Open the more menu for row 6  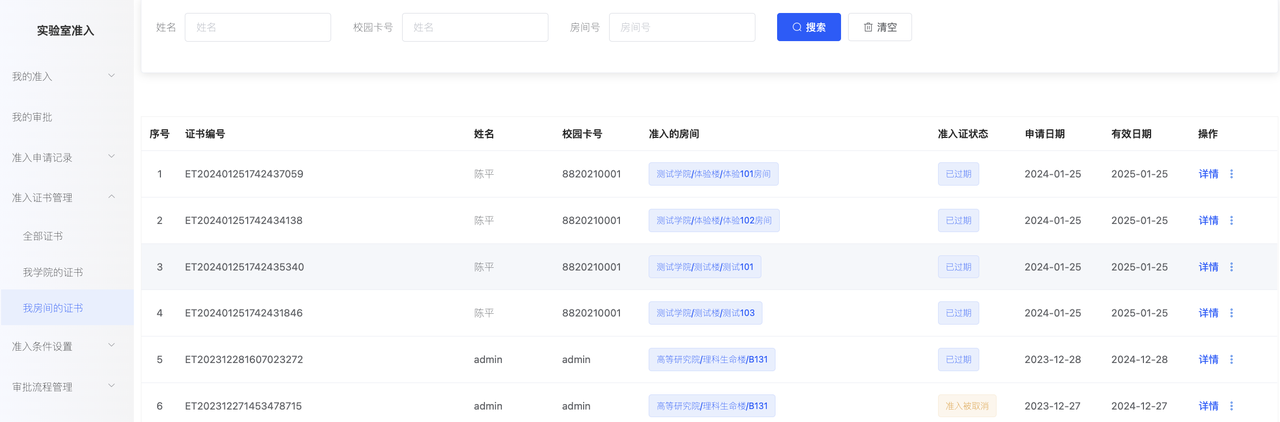click(x=1231, y=406)
